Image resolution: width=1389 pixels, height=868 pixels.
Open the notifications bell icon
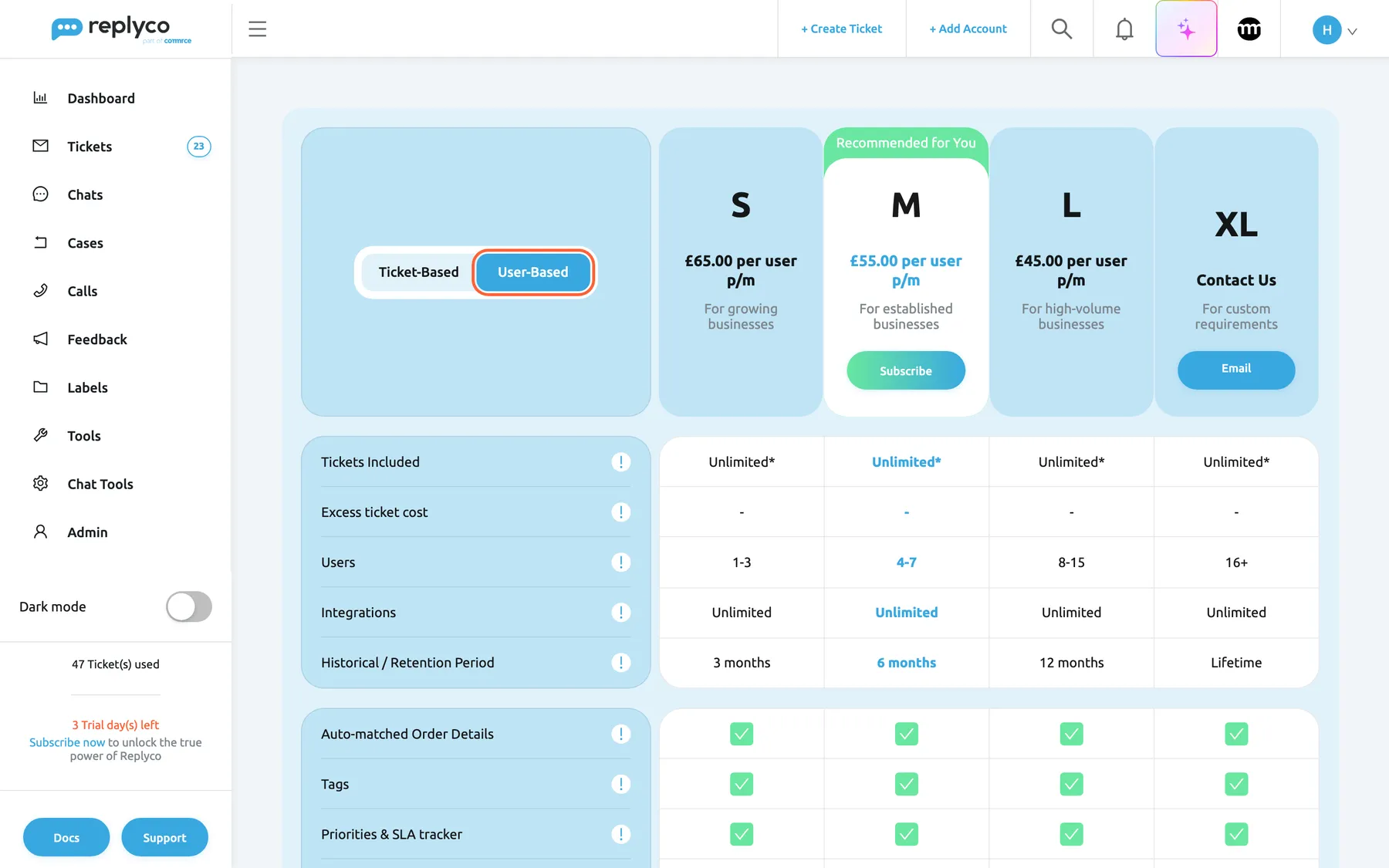(1124, 29)
